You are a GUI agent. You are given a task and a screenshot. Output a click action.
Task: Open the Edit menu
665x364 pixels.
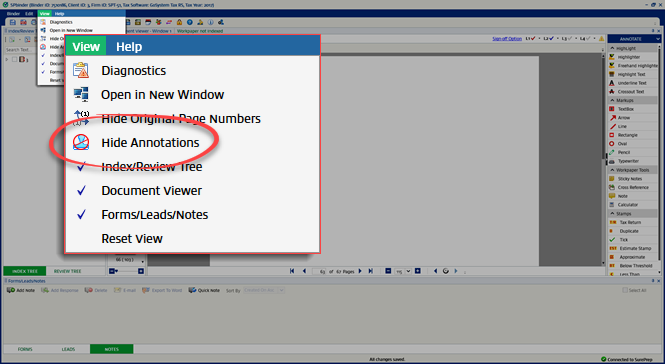[29, 14]
